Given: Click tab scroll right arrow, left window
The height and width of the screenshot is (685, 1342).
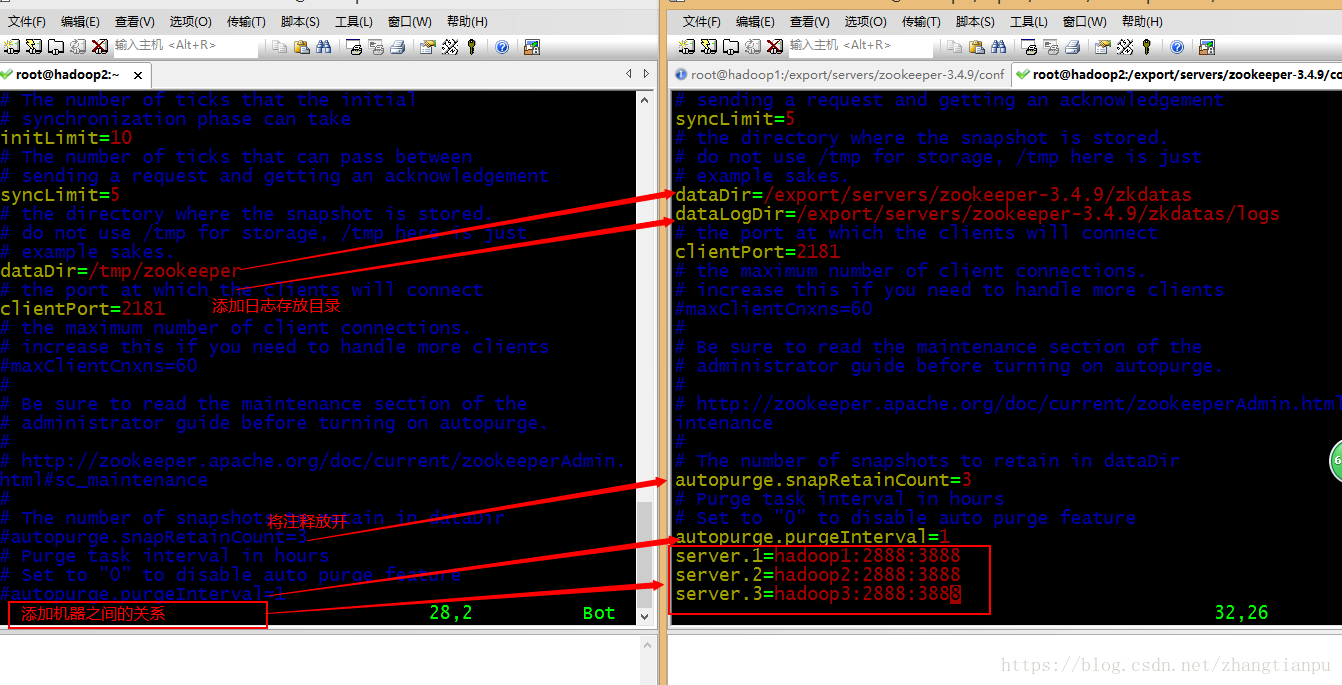Looking at the screenshot, I should click(646, 74).
